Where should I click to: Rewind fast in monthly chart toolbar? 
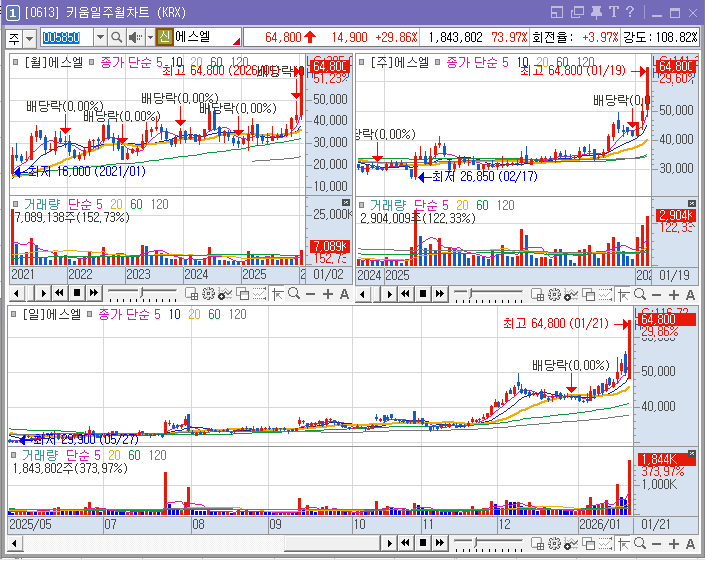[x=59, y=294]
